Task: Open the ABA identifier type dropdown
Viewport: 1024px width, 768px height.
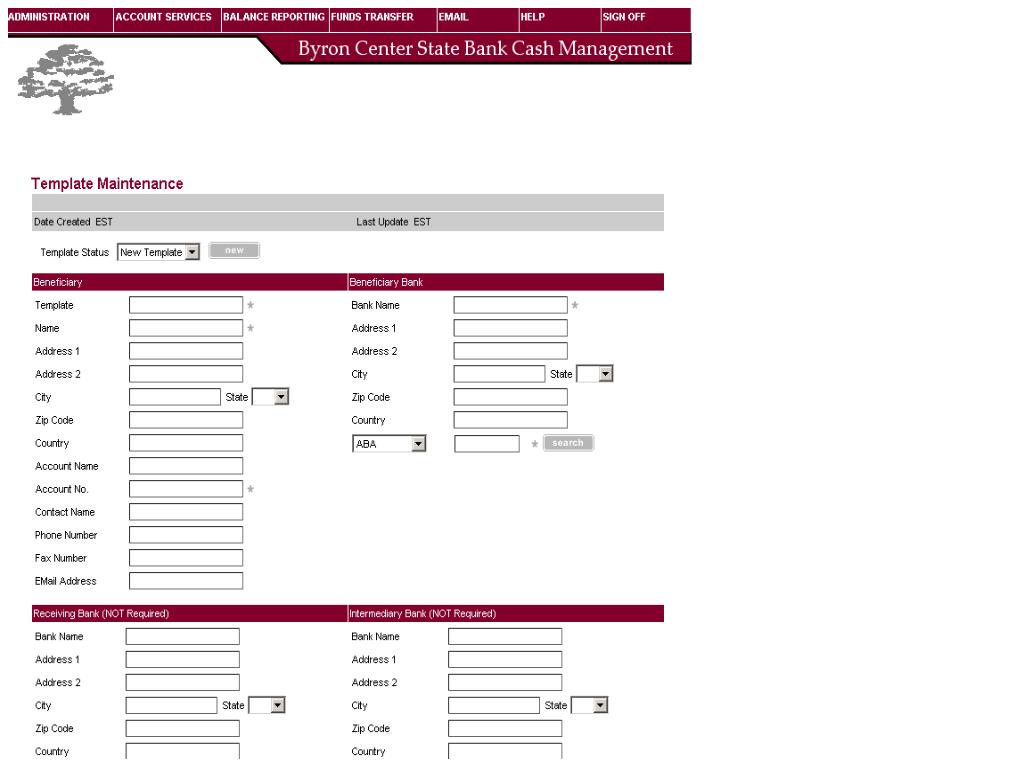Action: pyautogui.click(x=389, y=443)
